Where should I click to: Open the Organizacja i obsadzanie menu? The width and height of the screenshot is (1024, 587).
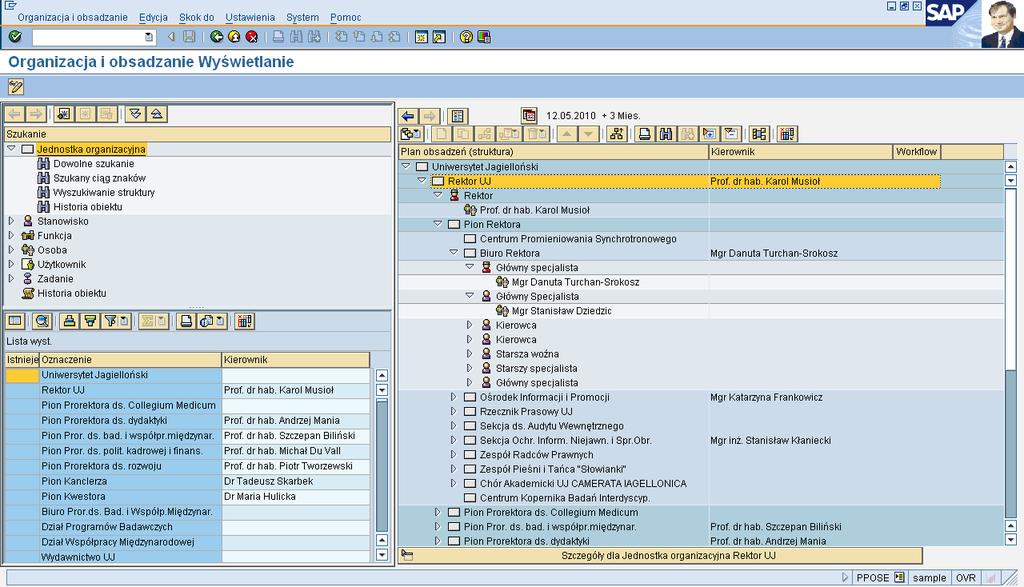pos(72,18)
